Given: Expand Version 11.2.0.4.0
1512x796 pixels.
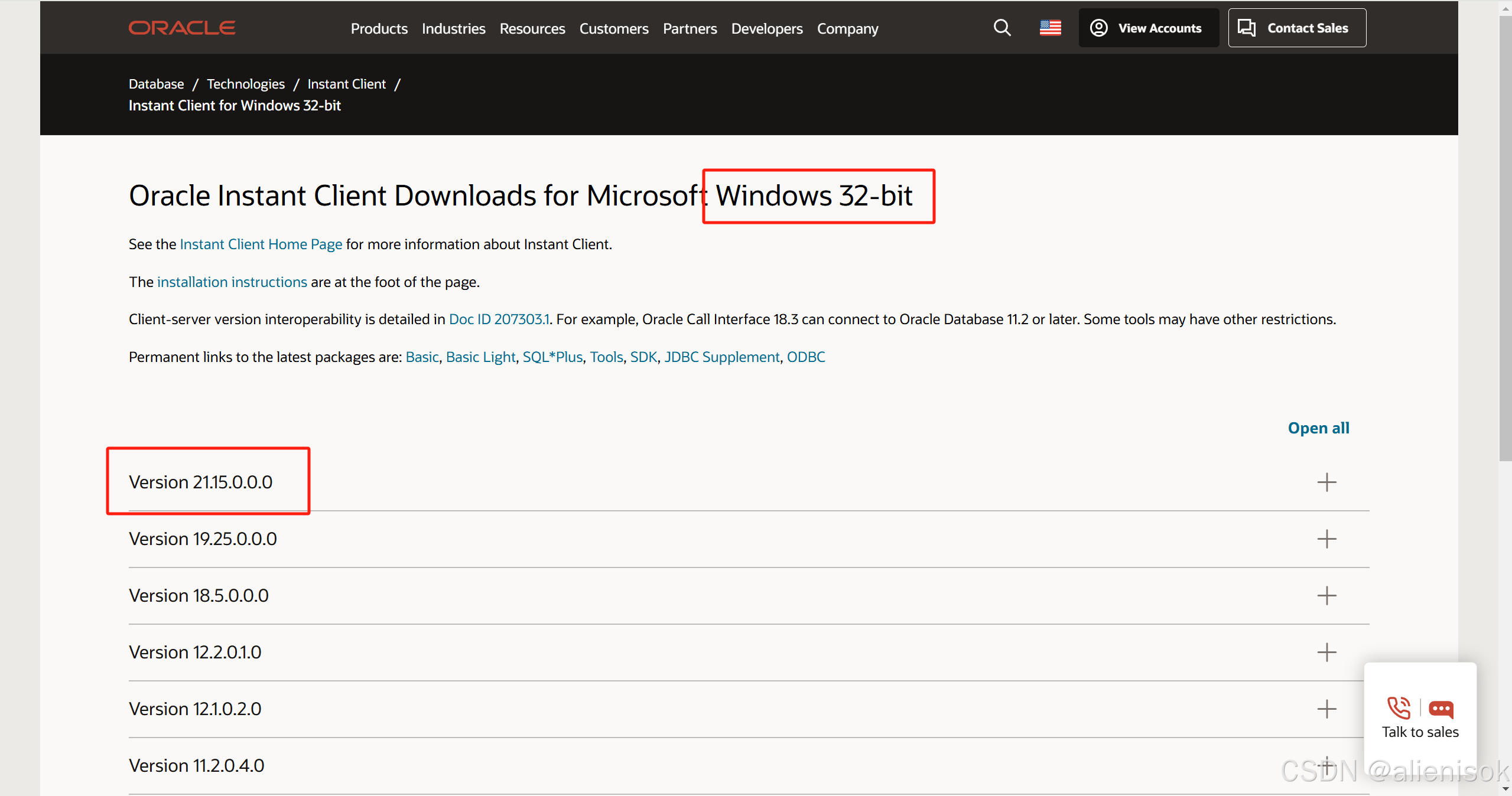Looking at the screenshot, I should pyautogui.click(x=1327, y=764).
